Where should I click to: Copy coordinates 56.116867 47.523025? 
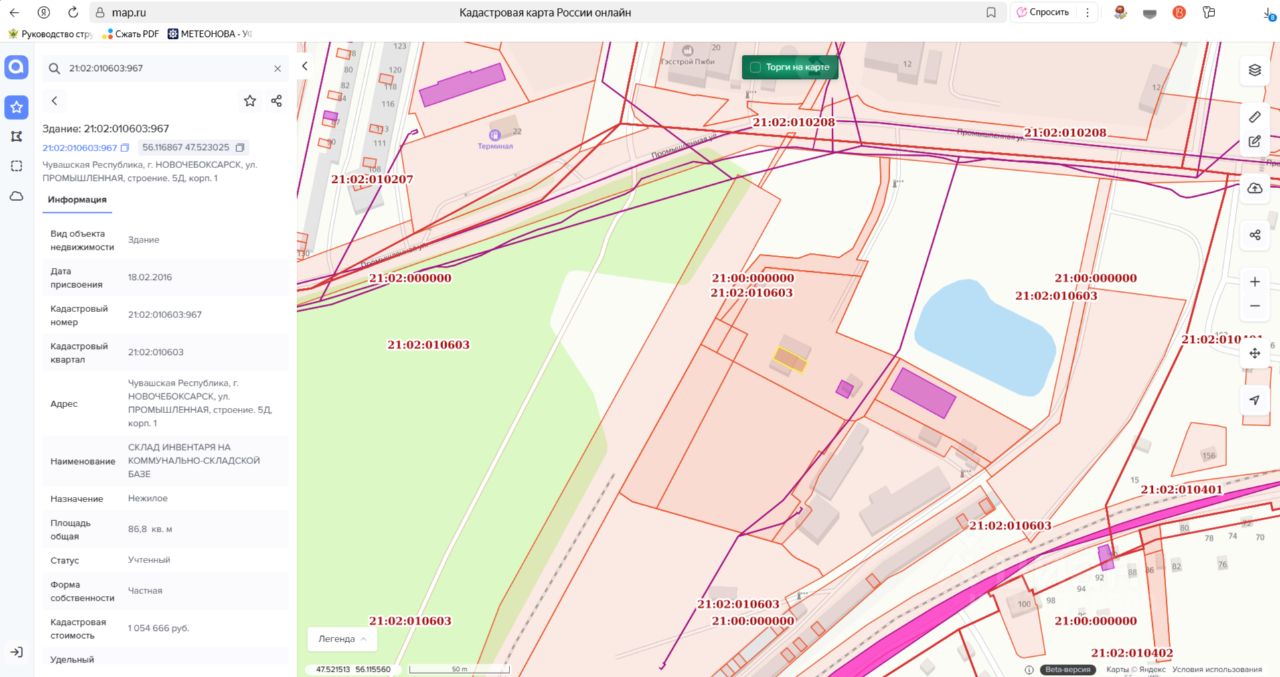pyautogui.click(x=240, y=148)
